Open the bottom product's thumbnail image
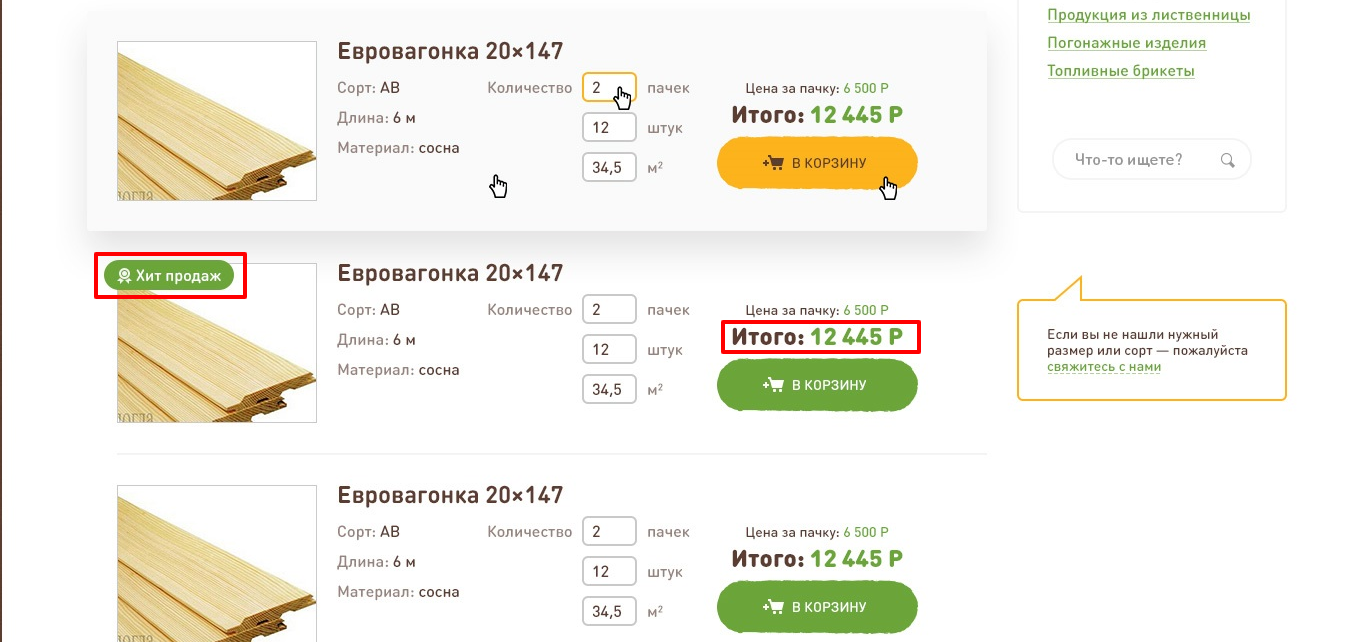Screen dimensions: 1349x642 (x=217, y=563)
